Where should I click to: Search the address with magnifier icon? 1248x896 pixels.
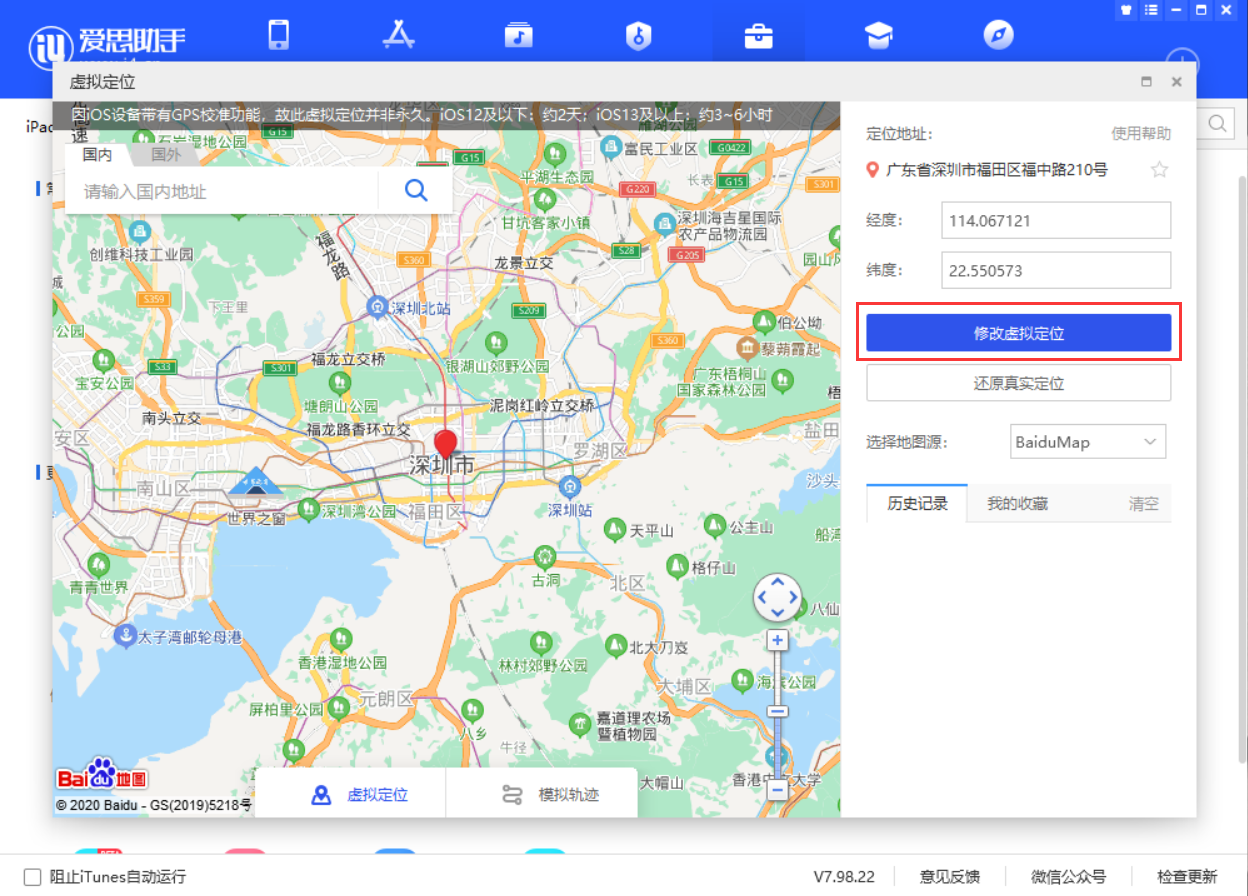pyautogui.click(x=416, y=190)
